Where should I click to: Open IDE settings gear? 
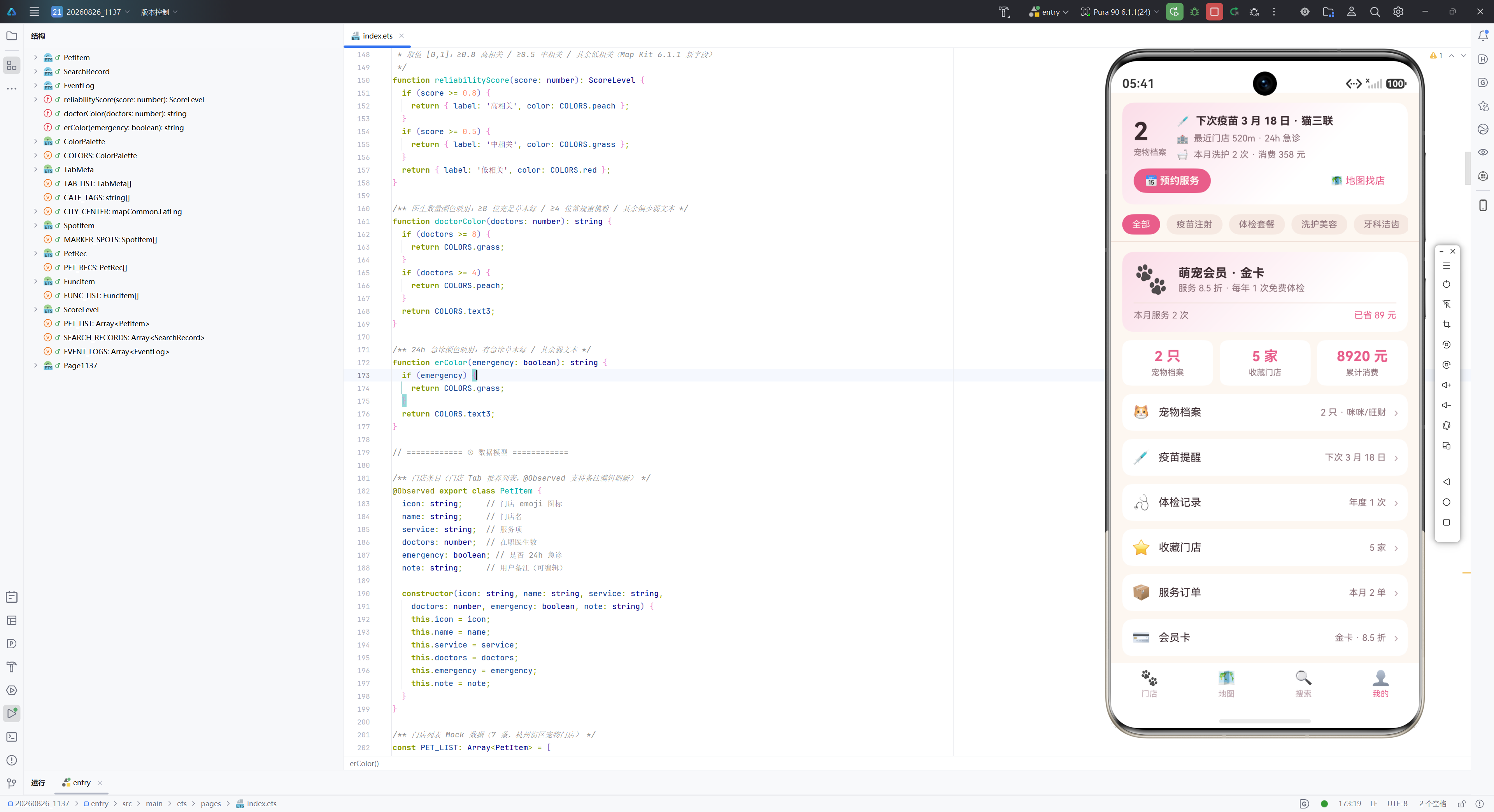[x=1398, y=12]
